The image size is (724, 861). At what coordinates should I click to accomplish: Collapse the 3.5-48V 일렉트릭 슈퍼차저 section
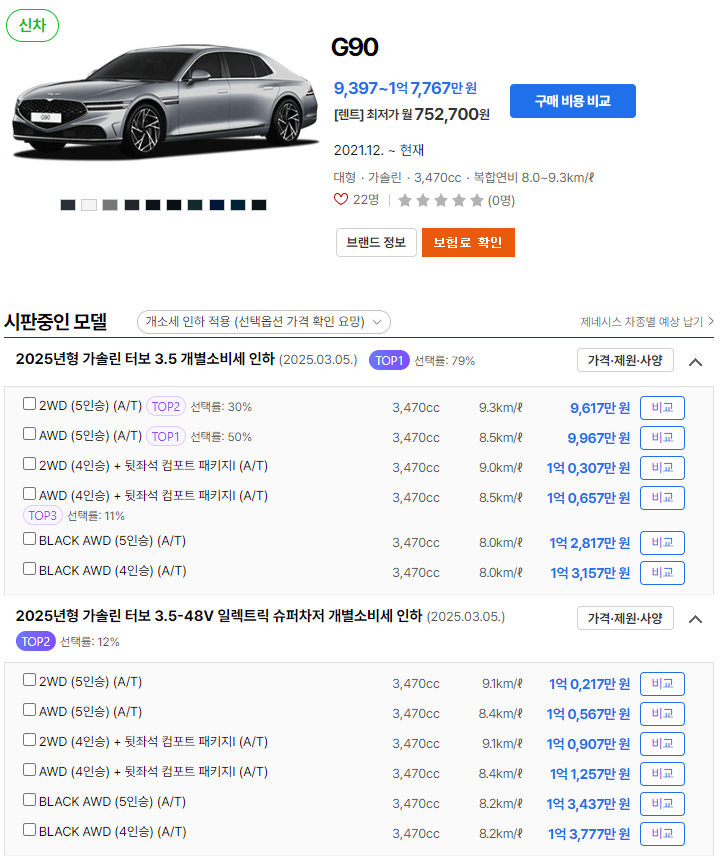pos(695,619)
